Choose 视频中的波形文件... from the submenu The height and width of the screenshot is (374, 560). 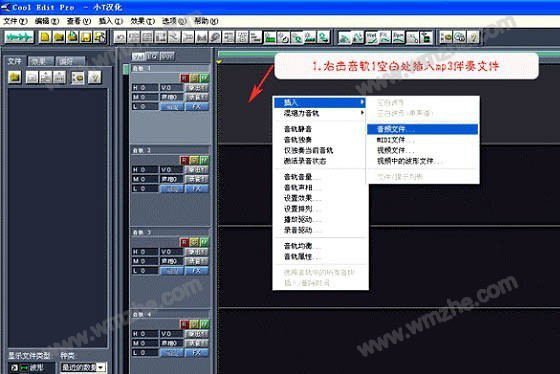[422, 161]
